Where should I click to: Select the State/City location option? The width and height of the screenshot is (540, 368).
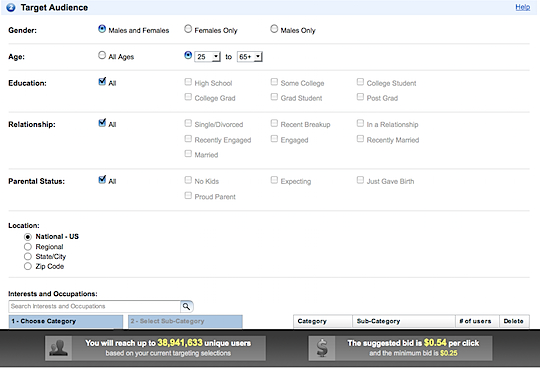click(x=28, y=256)
